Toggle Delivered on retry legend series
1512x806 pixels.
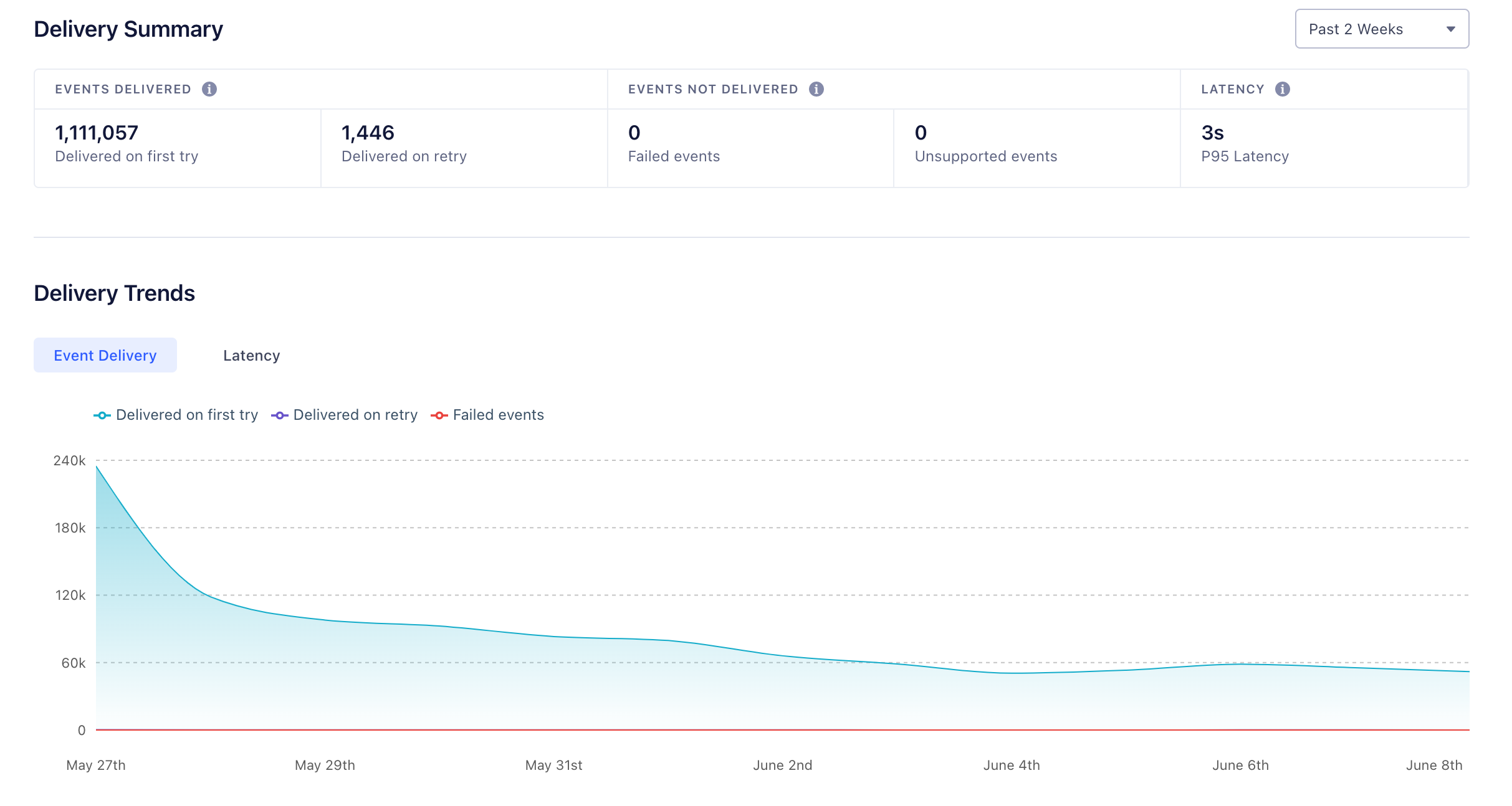tap(345, 415)
